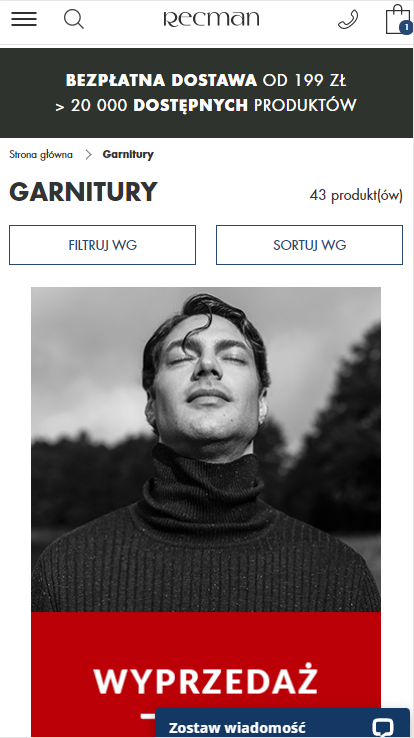Click the '20 000 dostępnych produktów' line
The width and height of the screenshot is (414, 738).
(206, 105)
